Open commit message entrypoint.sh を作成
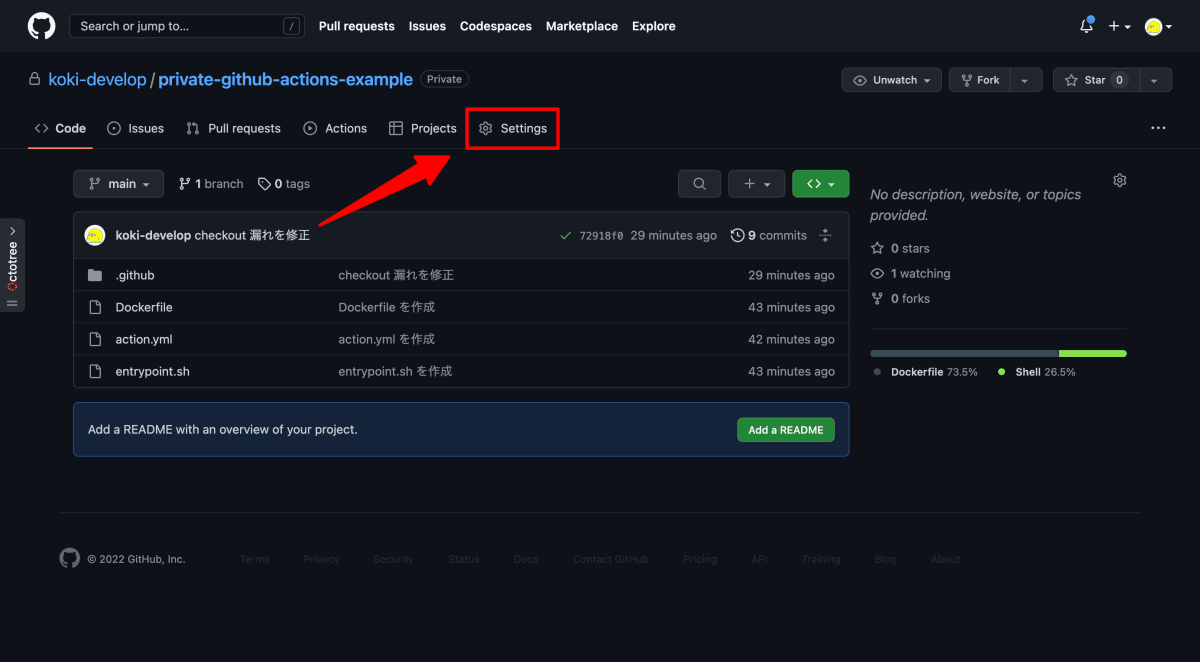The width and height of the screenshot is (1200, 662). 395,371
